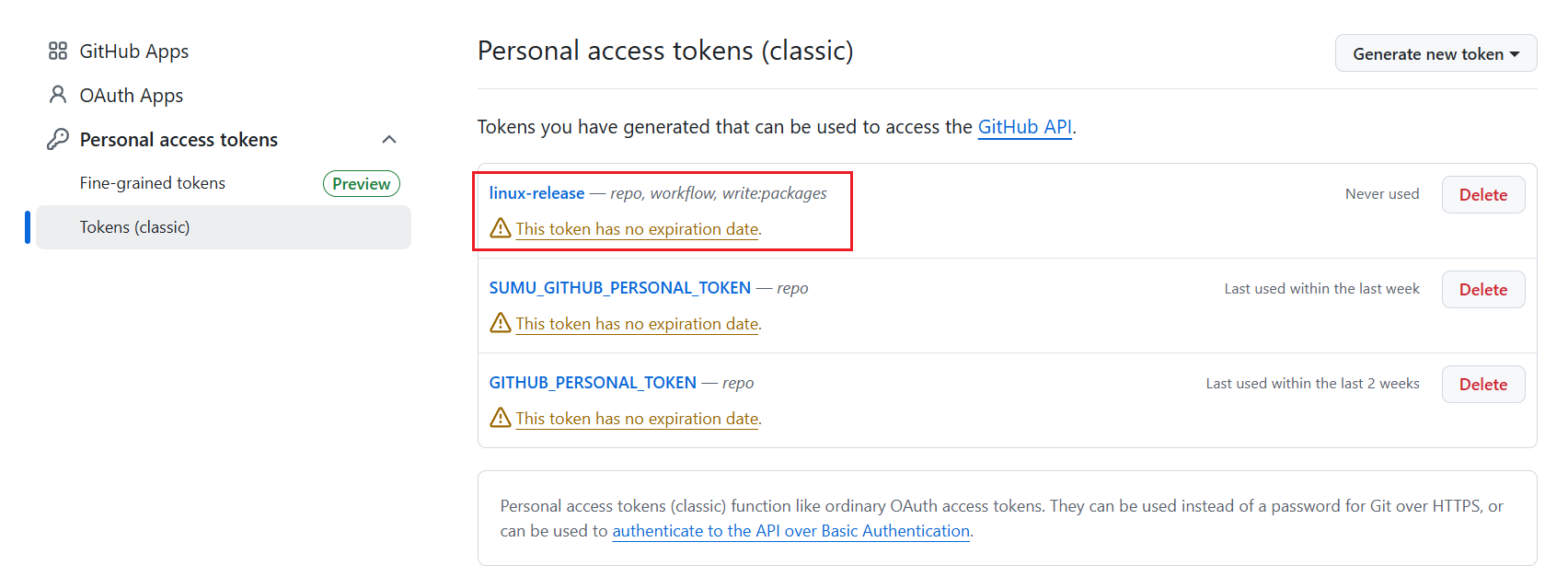Open the Generate new token dropdown

1435,54
